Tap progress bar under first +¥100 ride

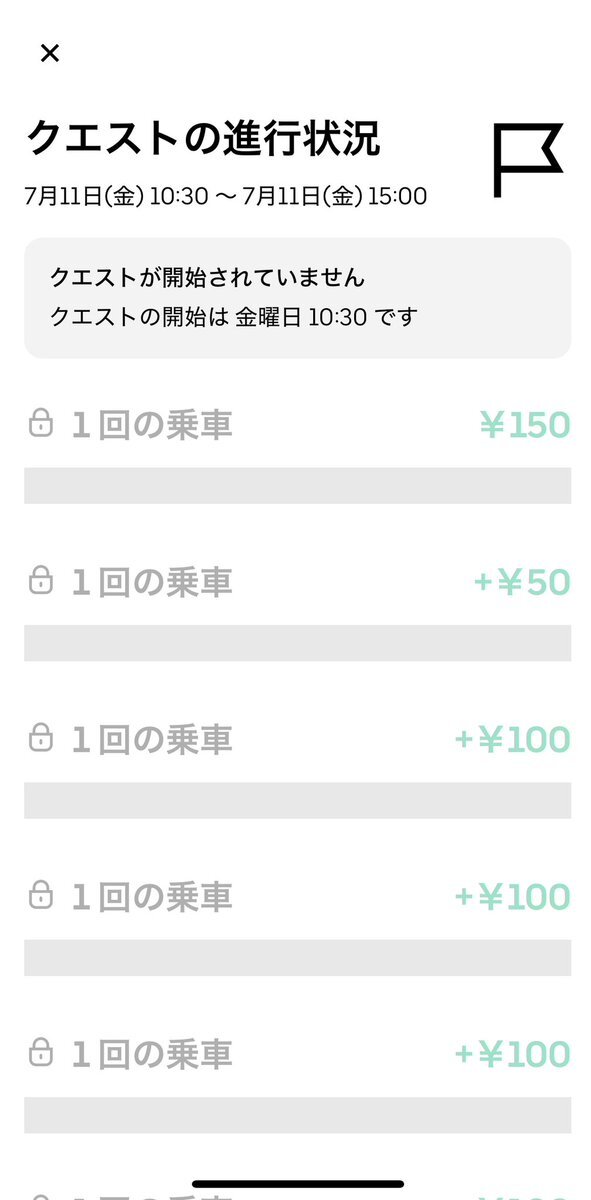point(297,800)
